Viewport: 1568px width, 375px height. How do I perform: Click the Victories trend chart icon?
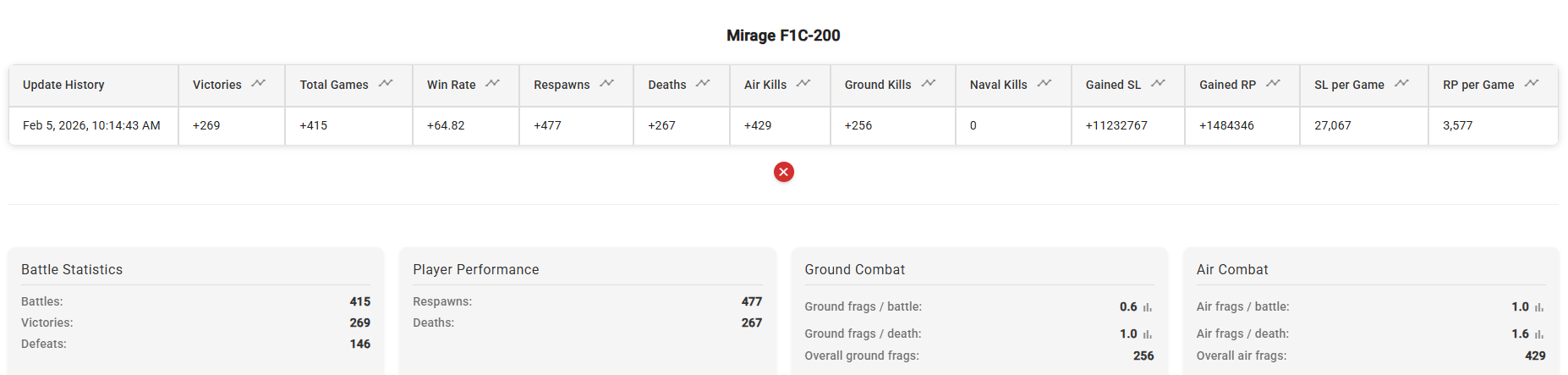[259, 83]
